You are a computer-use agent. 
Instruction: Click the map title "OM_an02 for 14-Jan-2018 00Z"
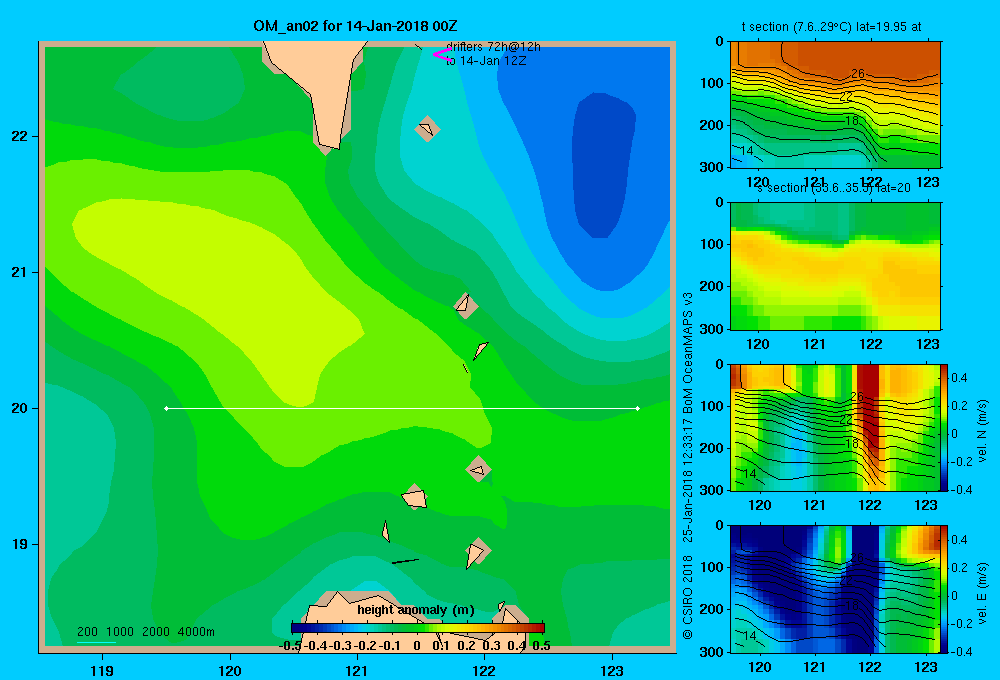pos(355,26)
